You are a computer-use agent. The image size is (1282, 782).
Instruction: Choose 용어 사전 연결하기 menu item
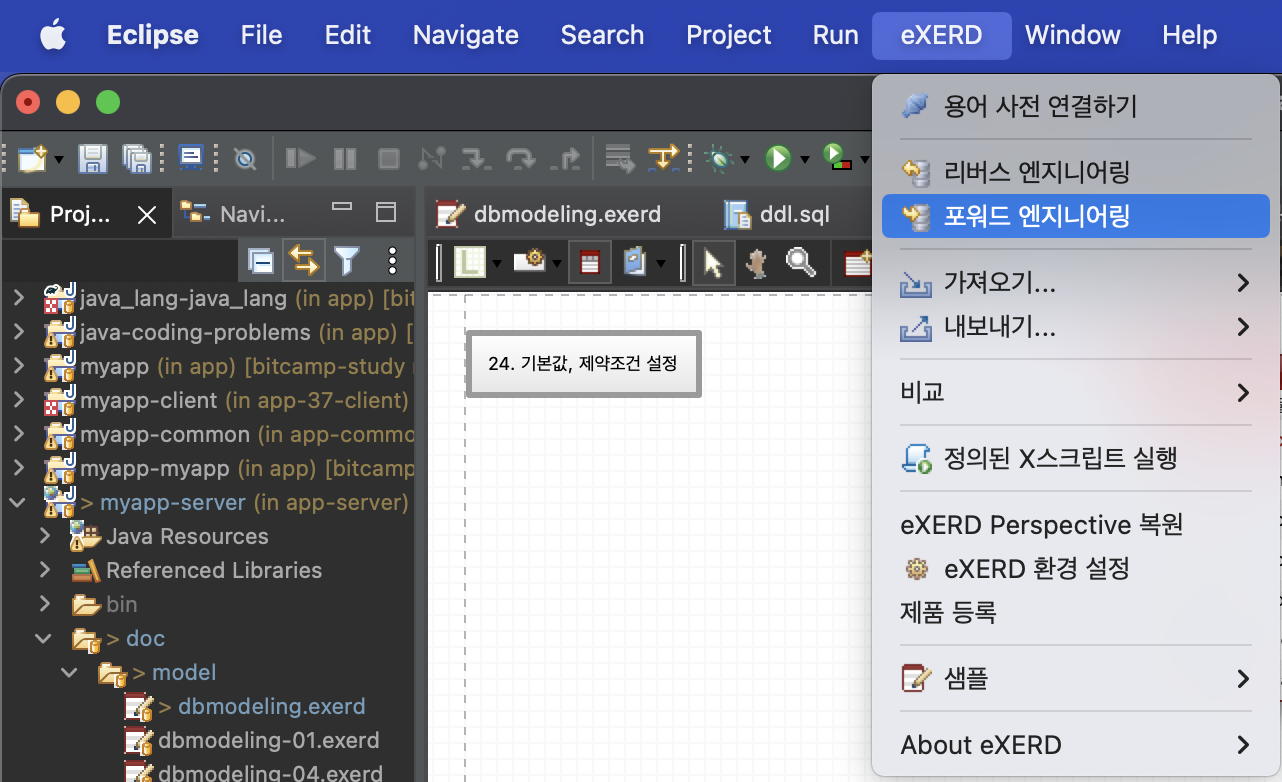[1076, 105]
